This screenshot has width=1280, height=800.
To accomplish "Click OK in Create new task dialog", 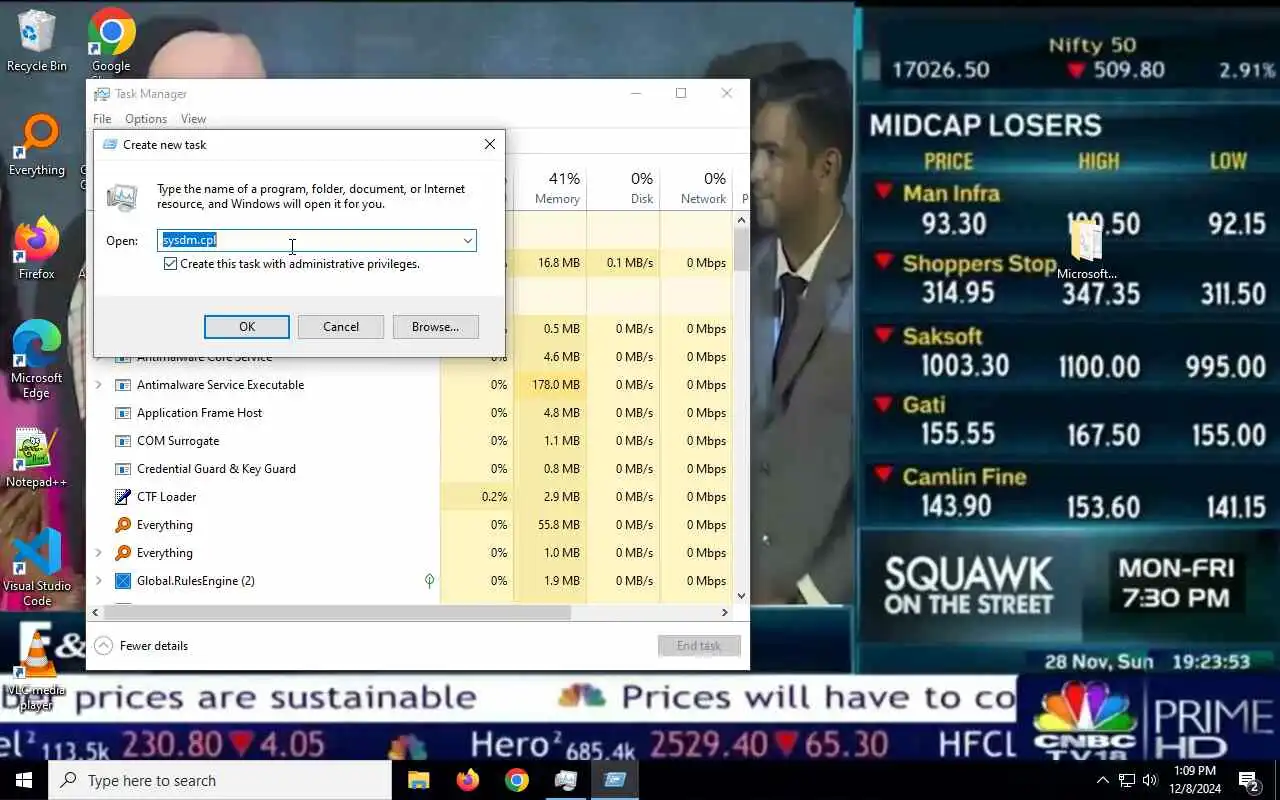I will [247, 327].
